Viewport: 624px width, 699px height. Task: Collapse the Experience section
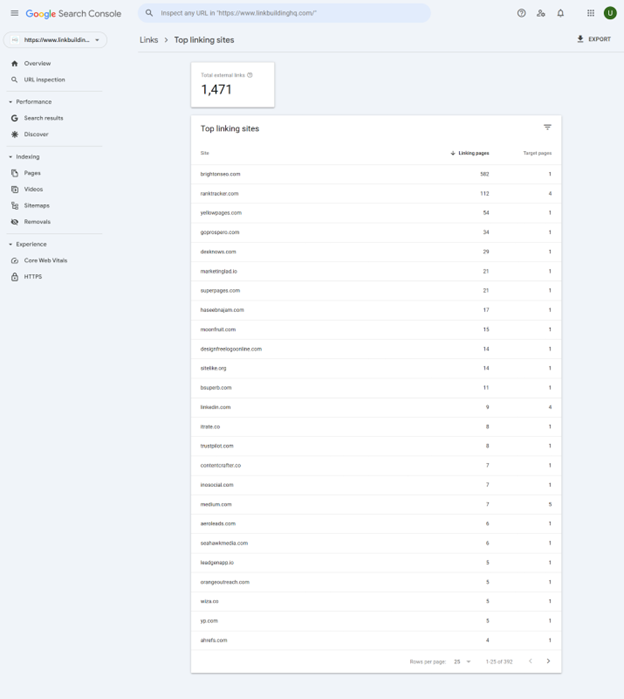(28, 244)
